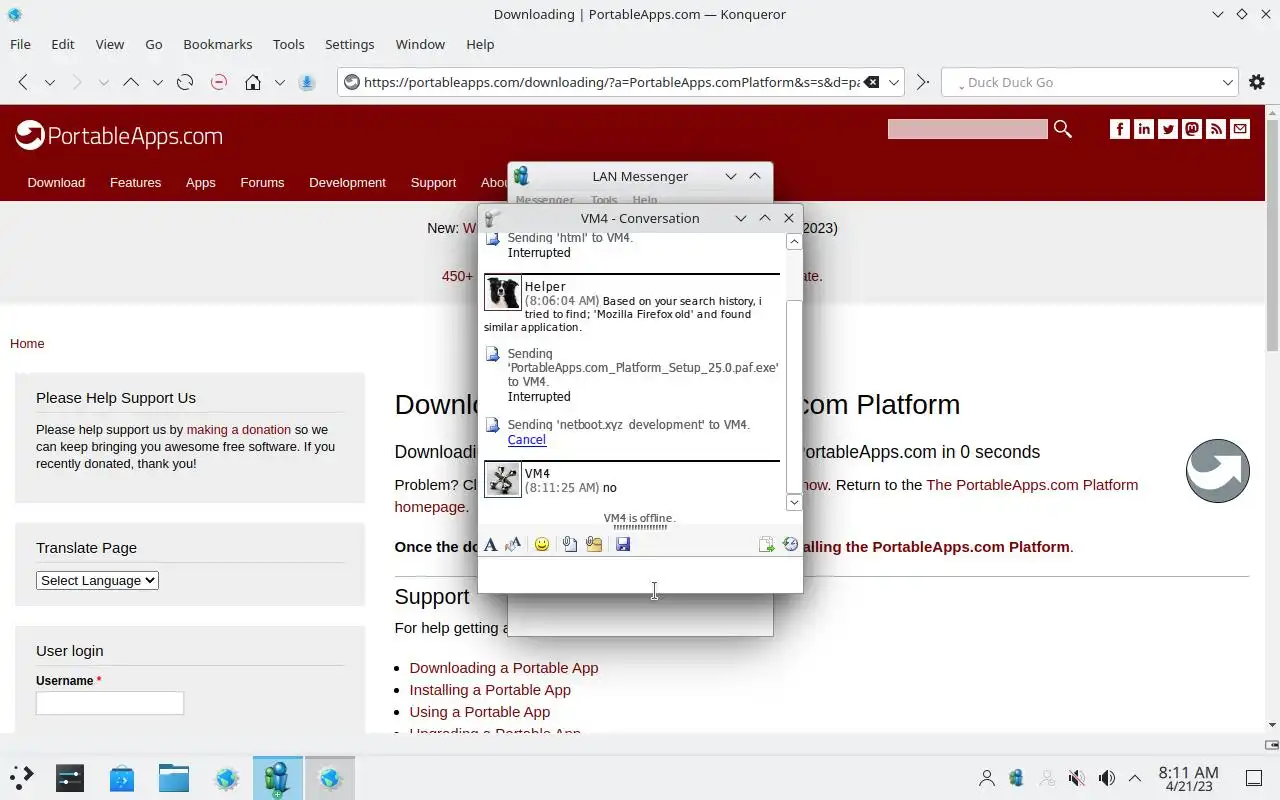This screenshot has height=800, width=1280.
Task: Open the Downloading a Portable App link
Action: coord(504,667)
